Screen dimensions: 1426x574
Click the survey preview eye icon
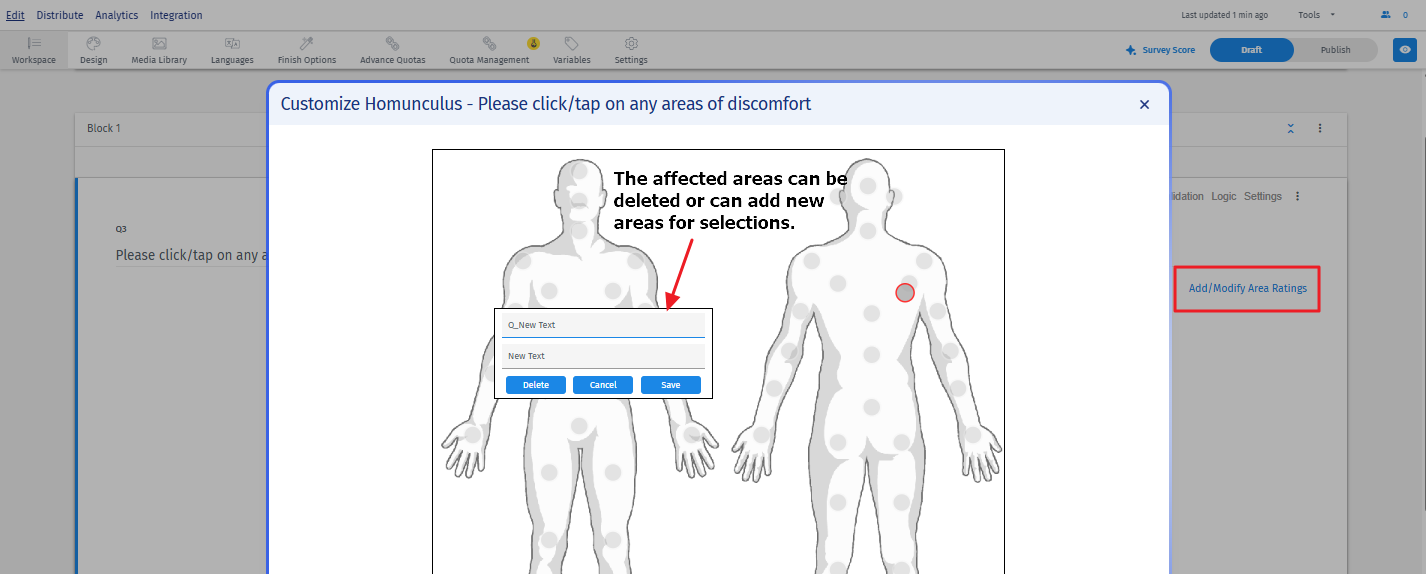pyautogui.click(x=1405, y=50)
